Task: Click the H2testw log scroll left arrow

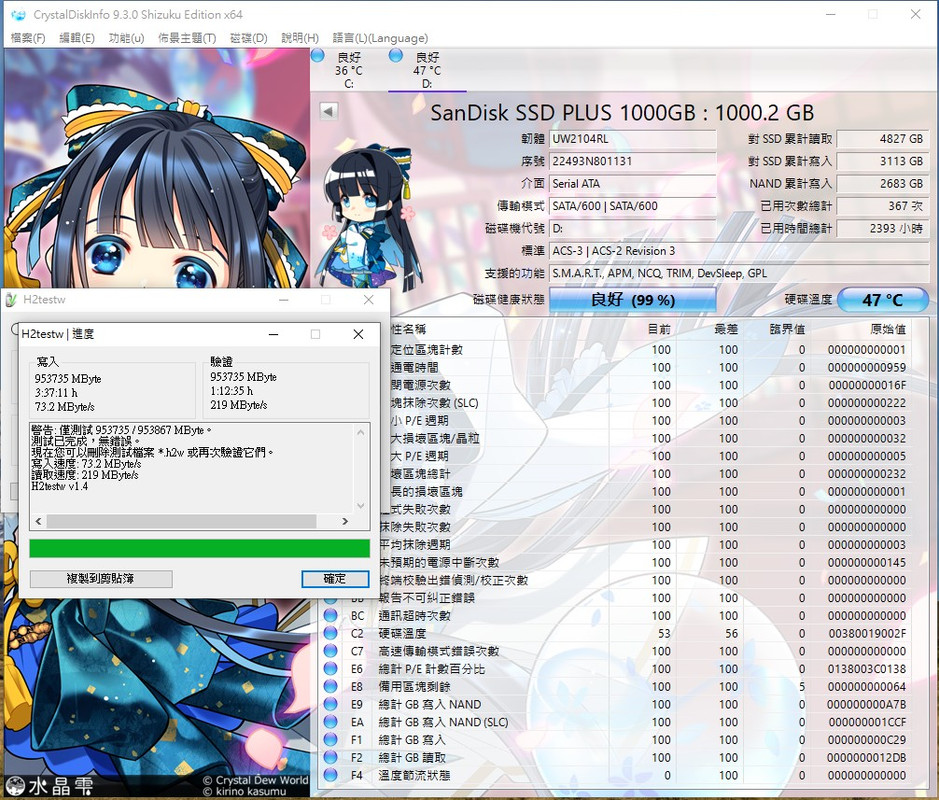Action: pyautogui.click(x=38, y=522)
